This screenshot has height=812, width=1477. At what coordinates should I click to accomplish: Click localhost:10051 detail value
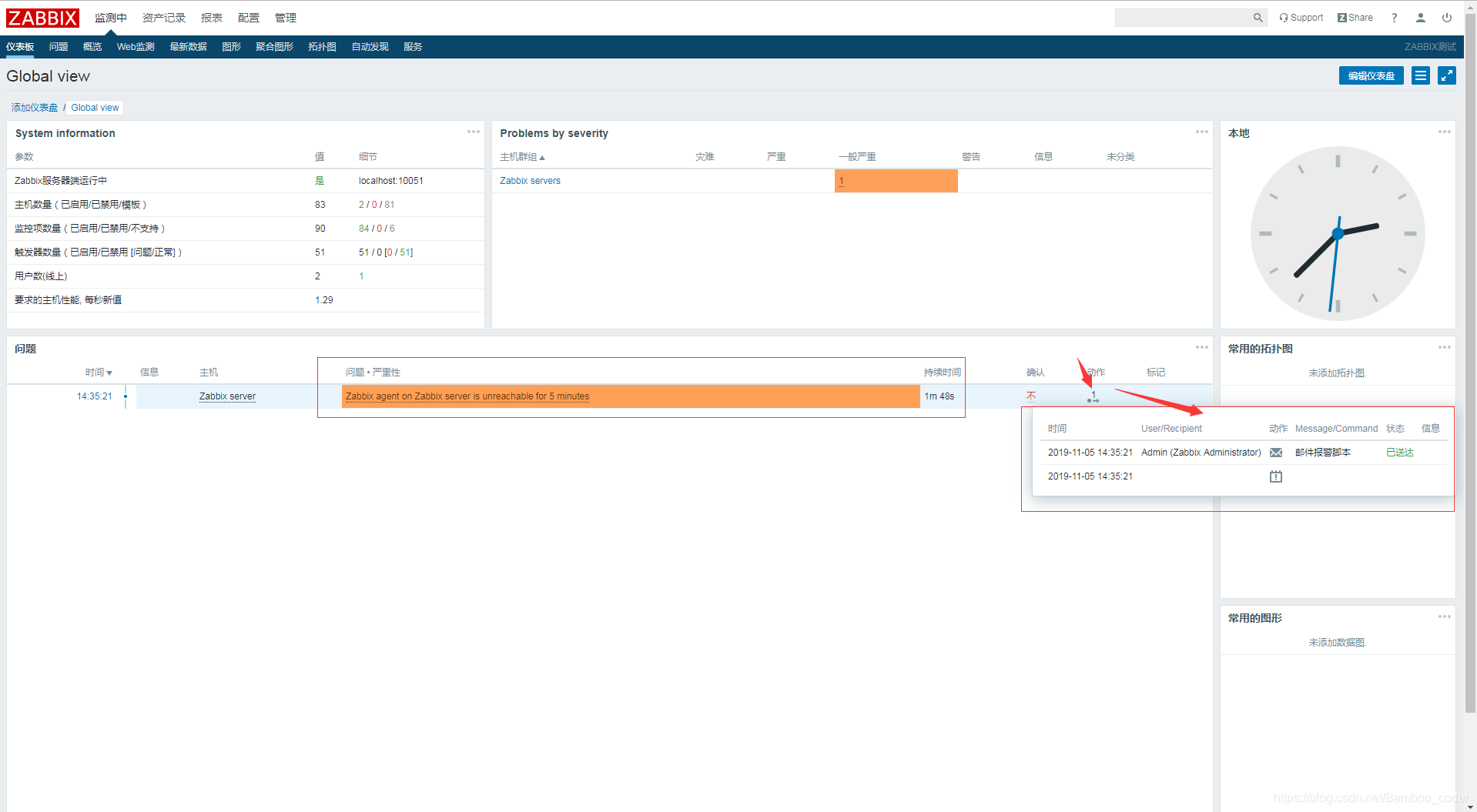391,181
